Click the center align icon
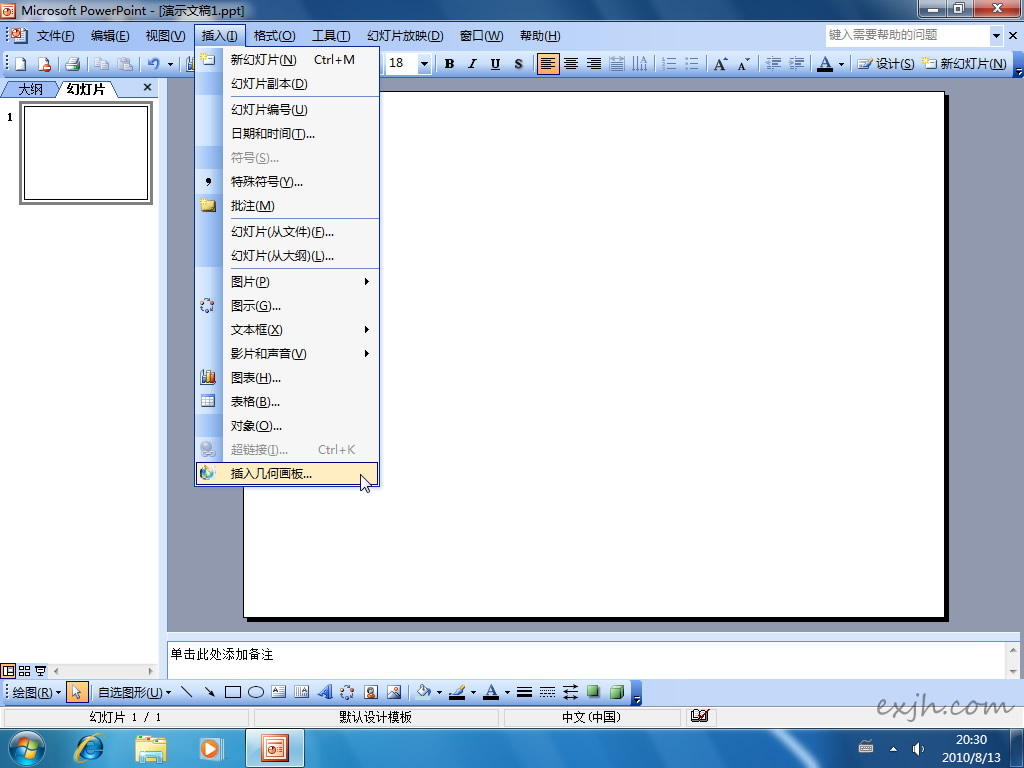Viewport: 1024px width, 768px height. [x=571, y=64]
